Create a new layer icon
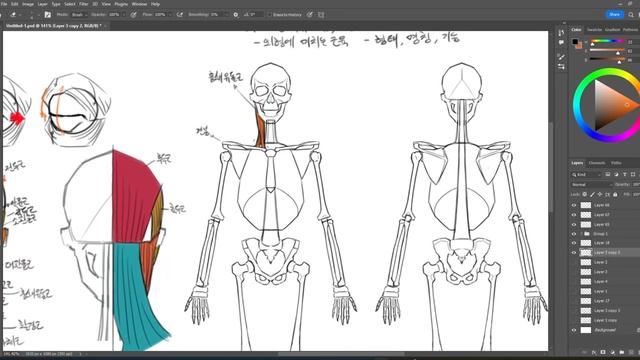640x360 pixels. coord(631,352)
